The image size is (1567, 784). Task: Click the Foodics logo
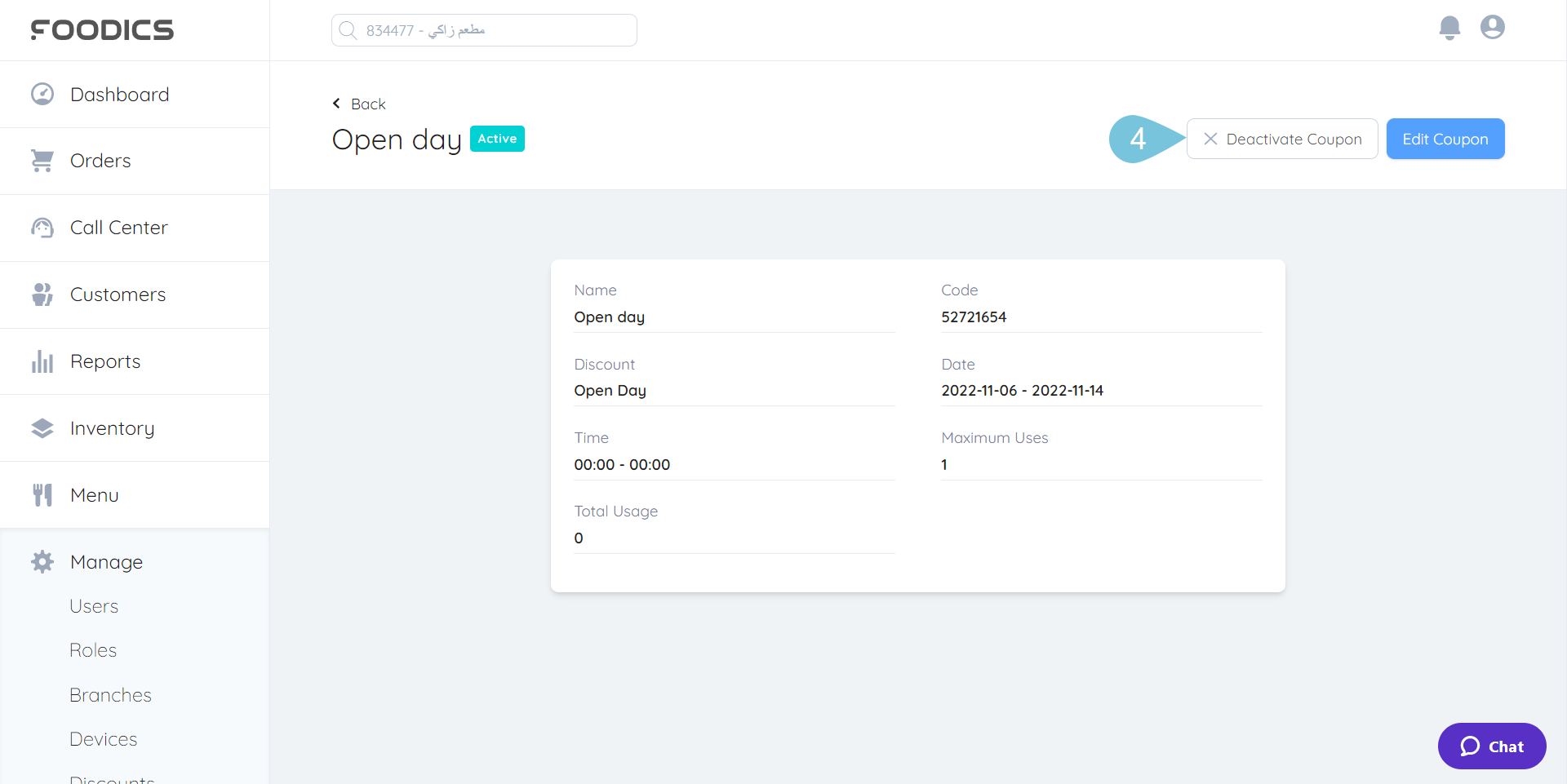pos(102,30)
